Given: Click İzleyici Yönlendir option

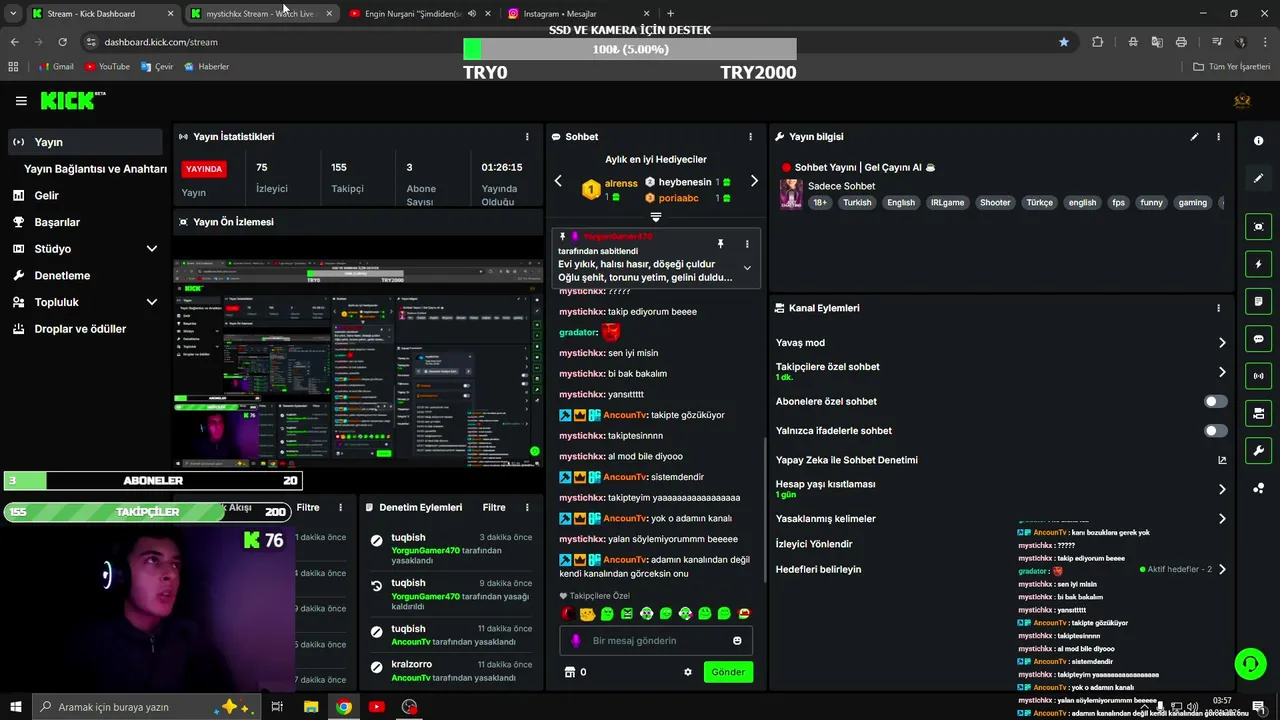Looking at the screenshot, I should coord(814,544).
